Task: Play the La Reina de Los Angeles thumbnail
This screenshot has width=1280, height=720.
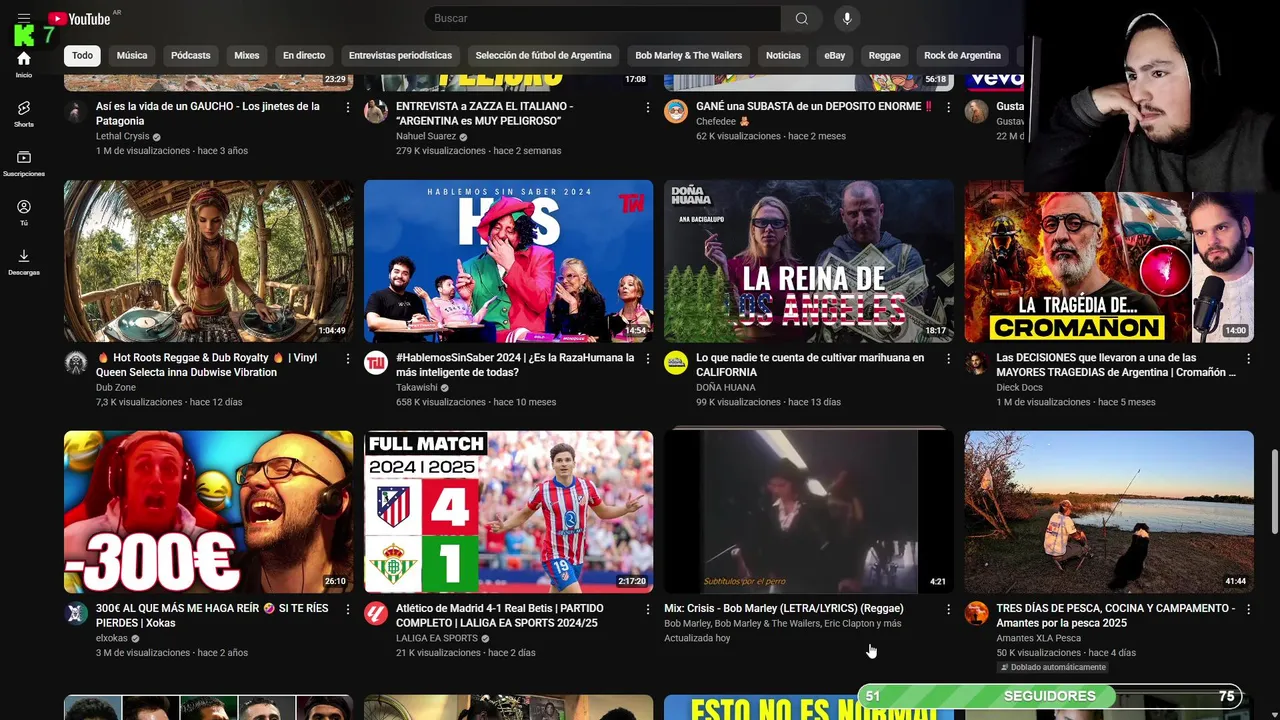Action: [x=808, y=261]
